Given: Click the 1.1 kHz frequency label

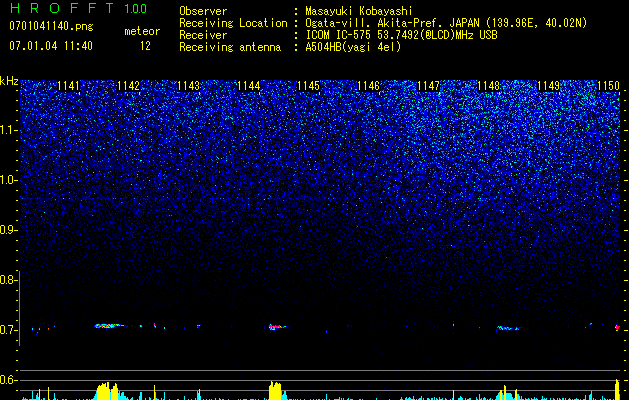Looking at the screenshot, I should (x=8, y=130).
